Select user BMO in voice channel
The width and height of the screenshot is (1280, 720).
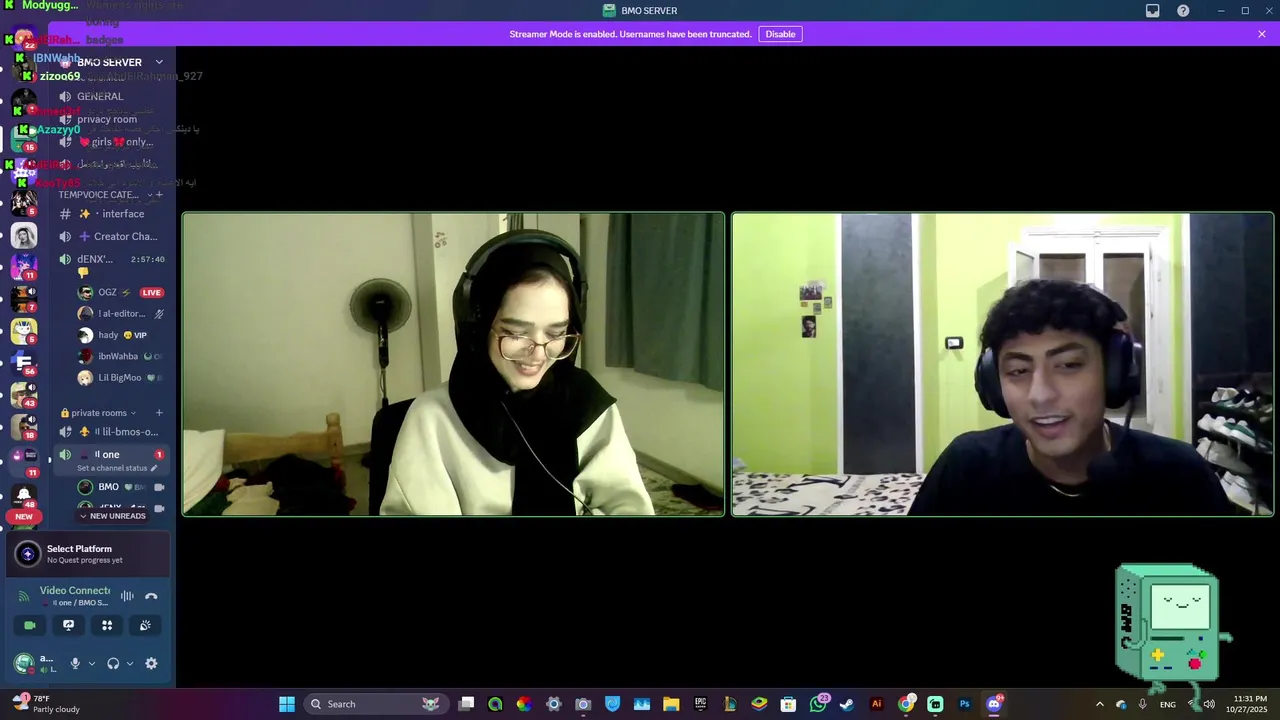[x=120, y=487]
